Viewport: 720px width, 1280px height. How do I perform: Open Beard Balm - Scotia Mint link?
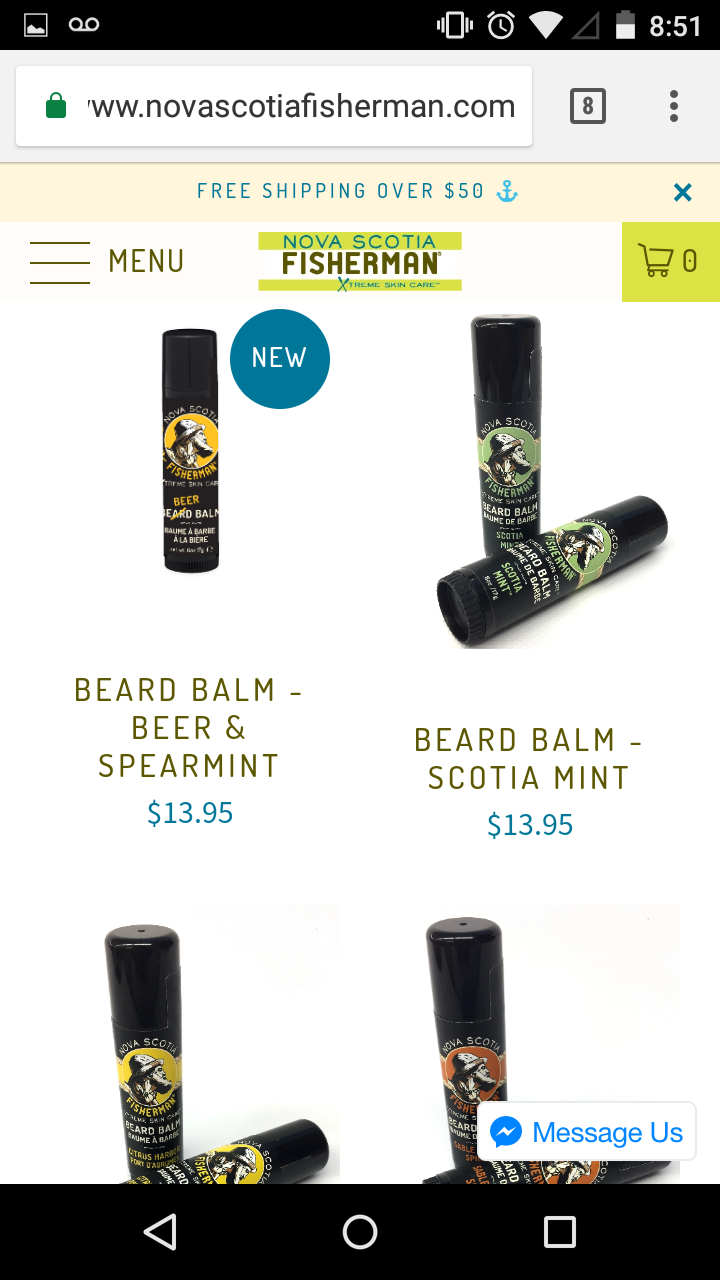(530, 759)
